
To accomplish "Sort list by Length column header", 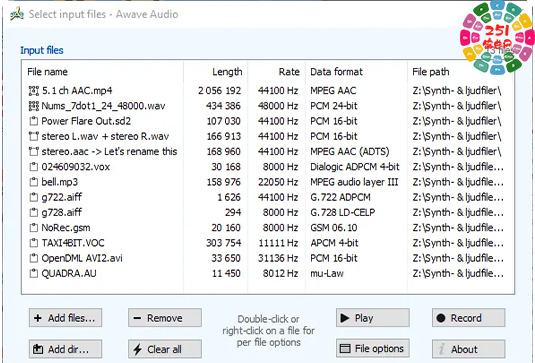I will pos(227,72).
